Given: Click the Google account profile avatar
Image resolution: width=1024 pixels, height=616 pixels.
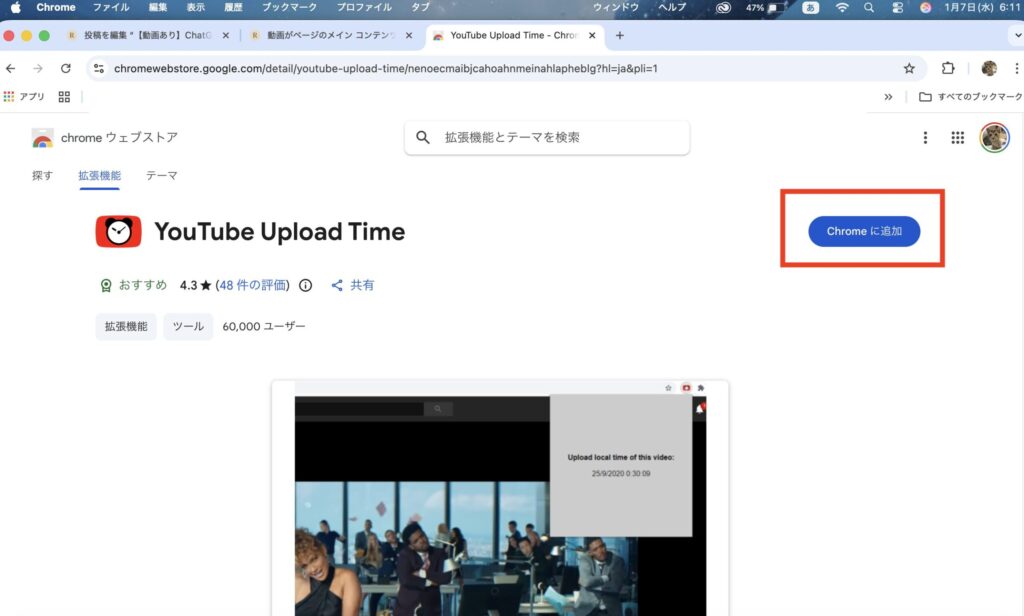Looking at the screenshot, I should (993, 138).
